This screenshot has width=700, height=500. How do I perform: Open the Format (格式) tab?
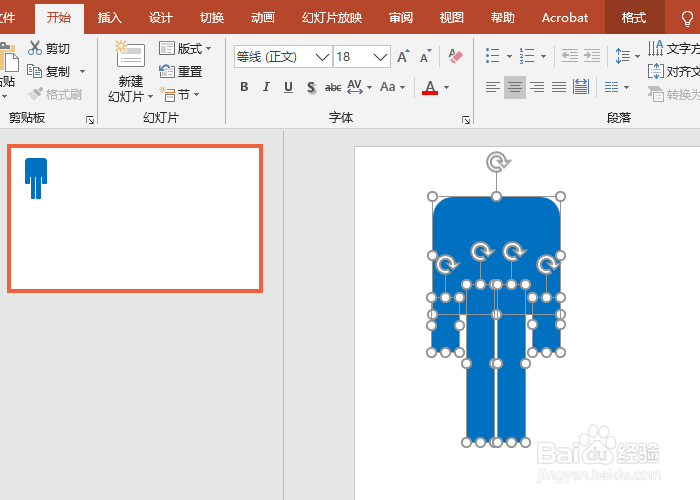pyautogui.click(x=634, y=18)
